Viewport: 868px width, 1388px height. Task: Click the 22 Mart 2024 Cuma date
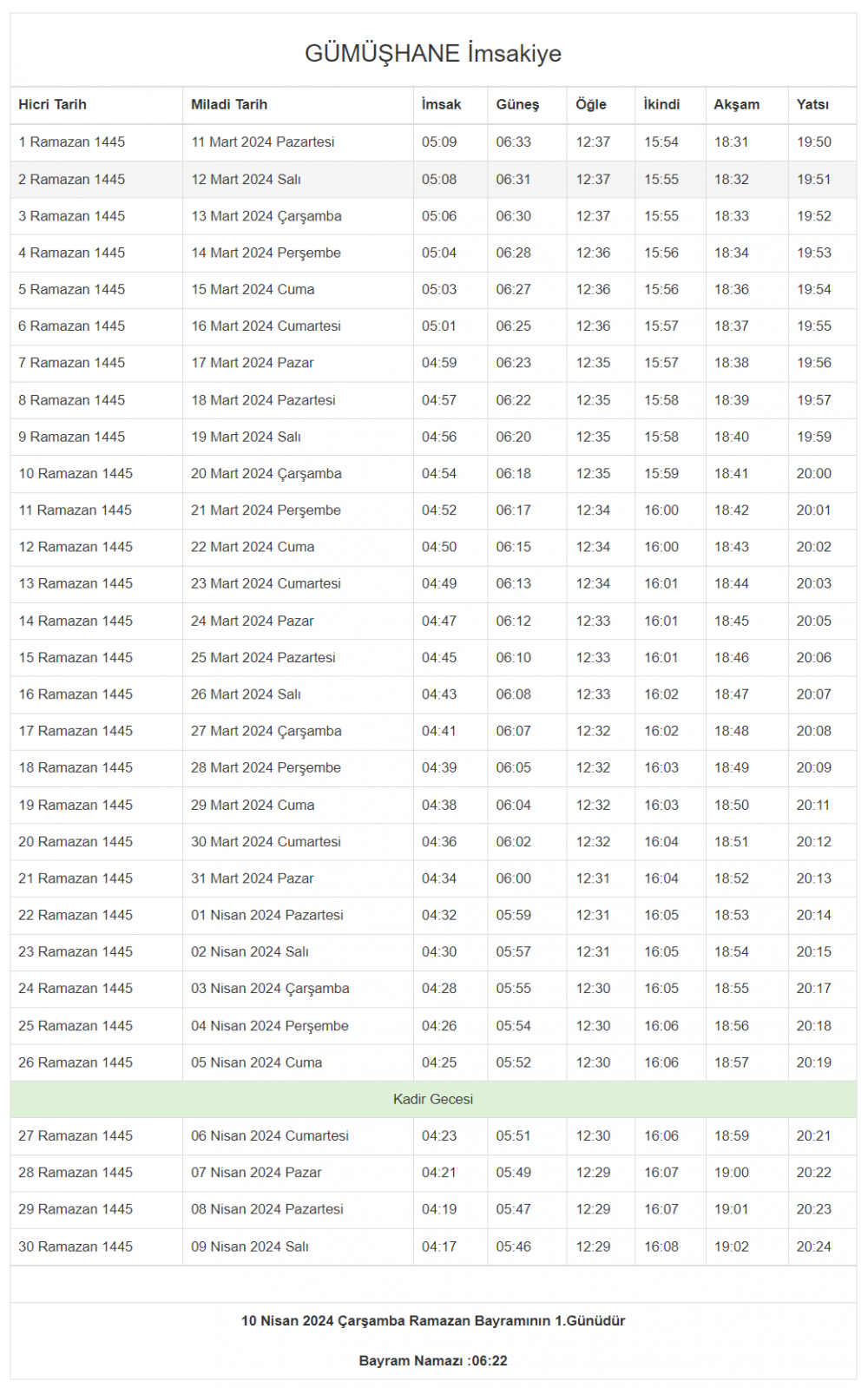point(253,547)
